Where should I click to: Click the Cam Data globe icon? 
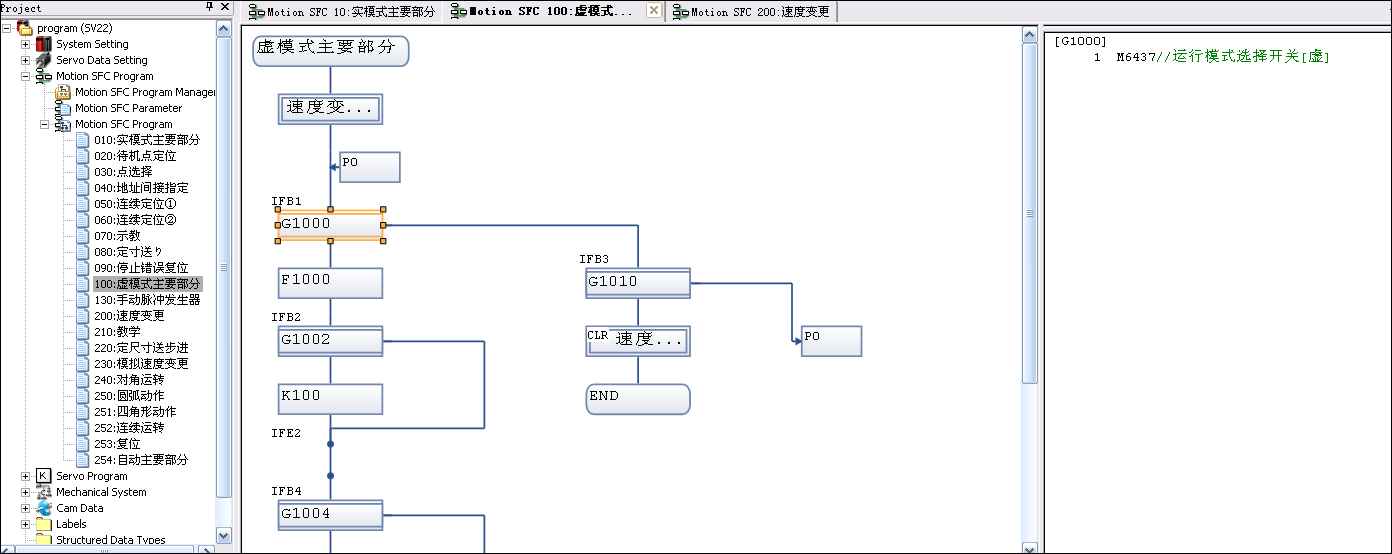click(x=43, y=508)
